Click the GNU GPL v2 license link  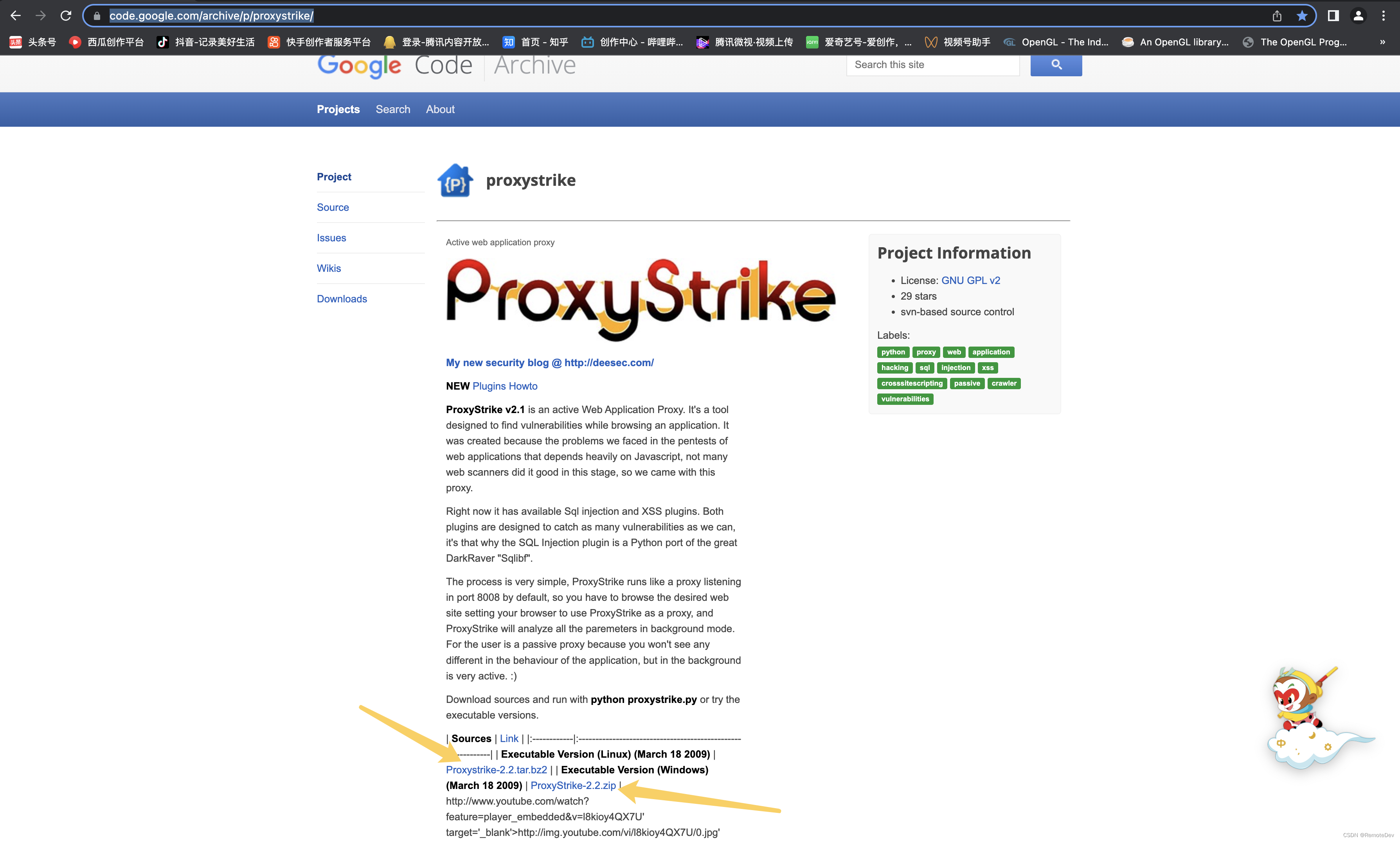[x=970, y=280]
